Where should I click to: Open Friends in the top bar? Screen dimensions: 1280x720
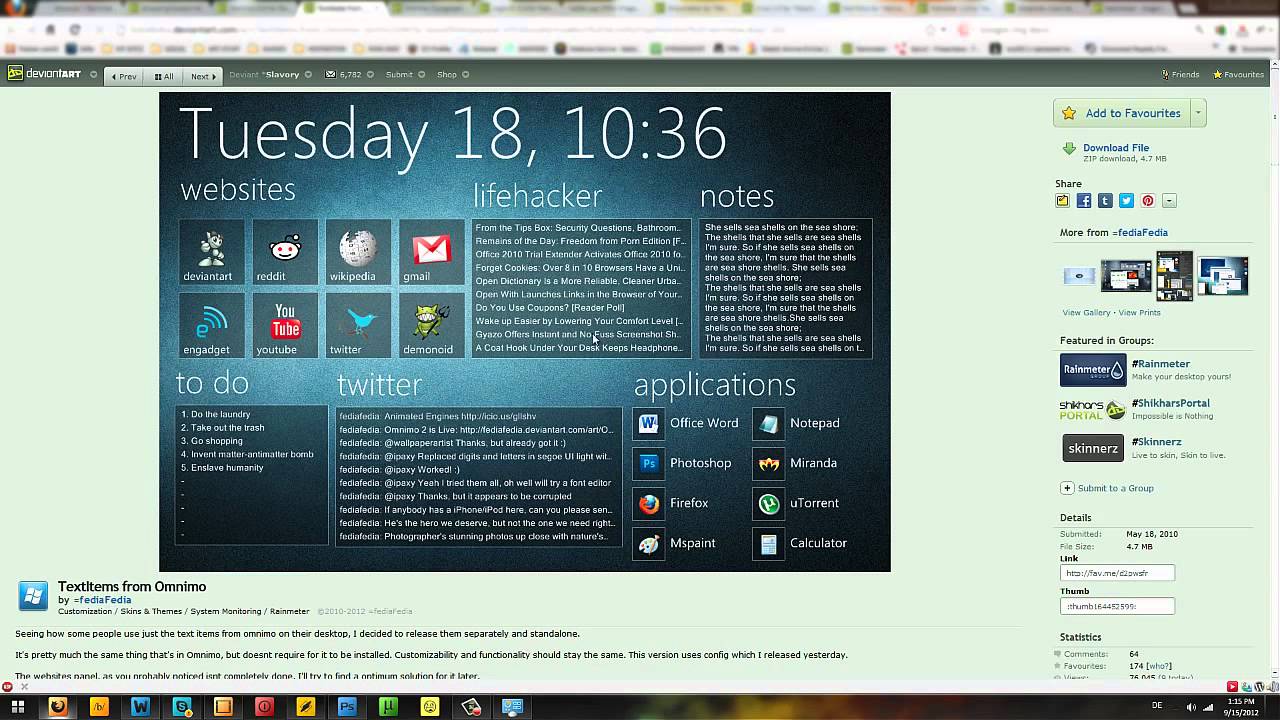1180,75
